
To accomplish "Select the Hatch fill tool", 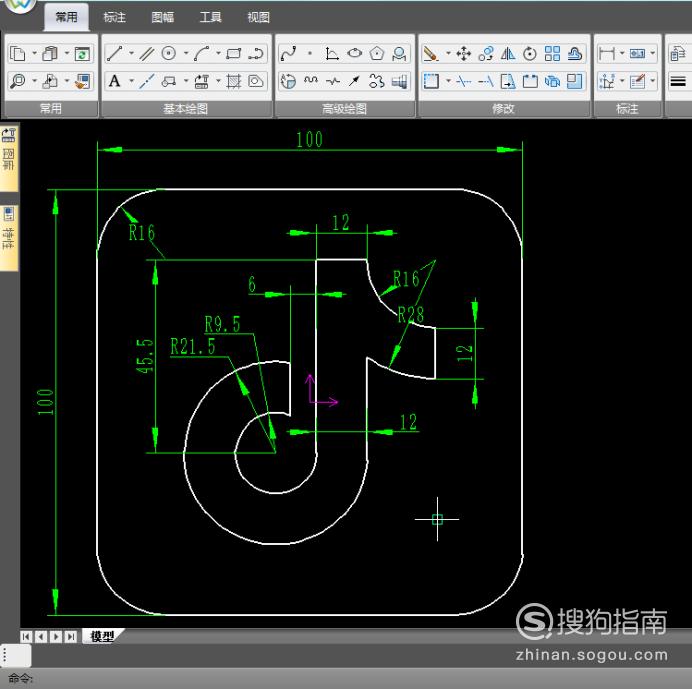I will coord(233,81).
